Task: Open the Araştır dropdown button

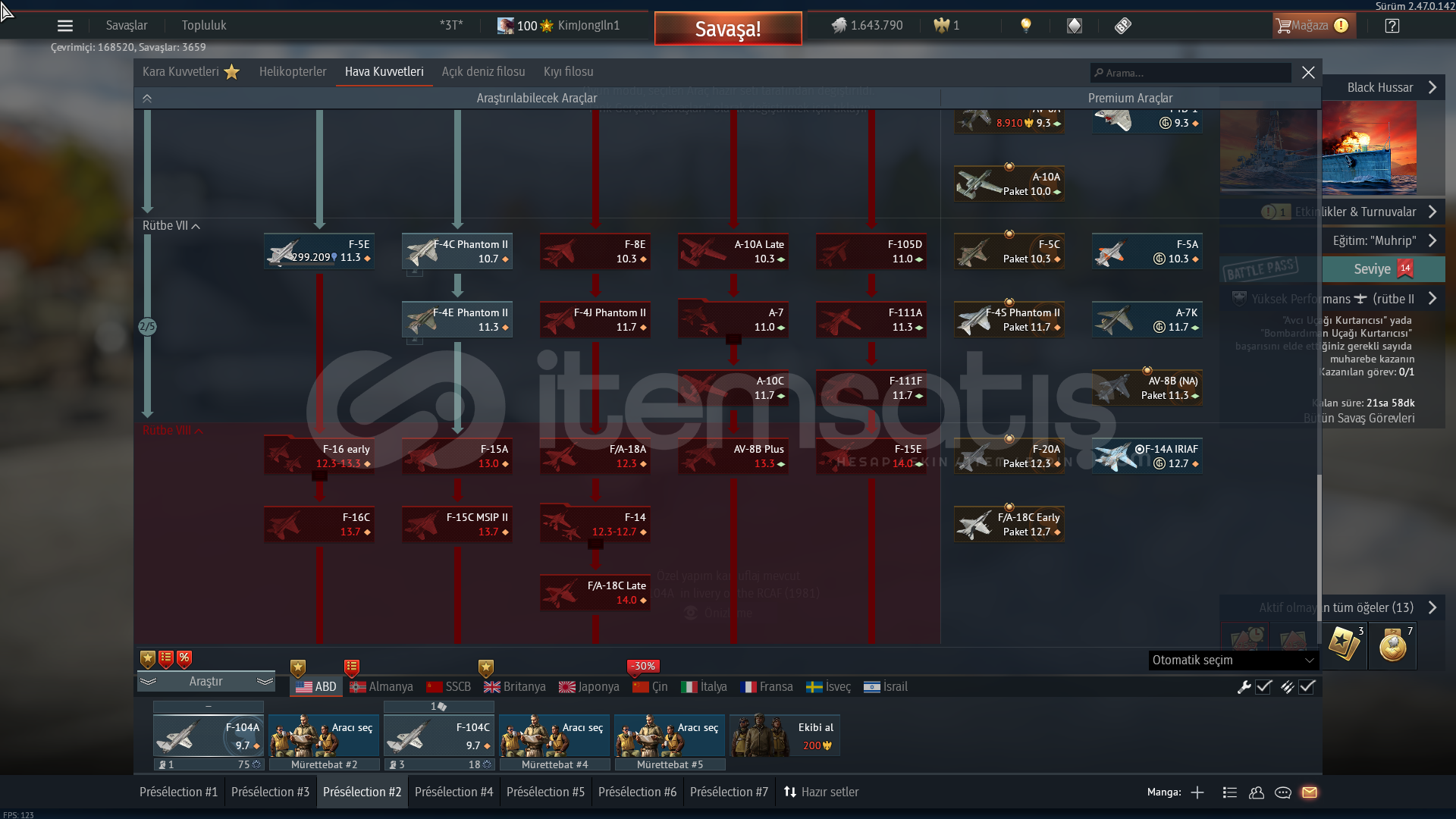Action: tap(206, 682)
